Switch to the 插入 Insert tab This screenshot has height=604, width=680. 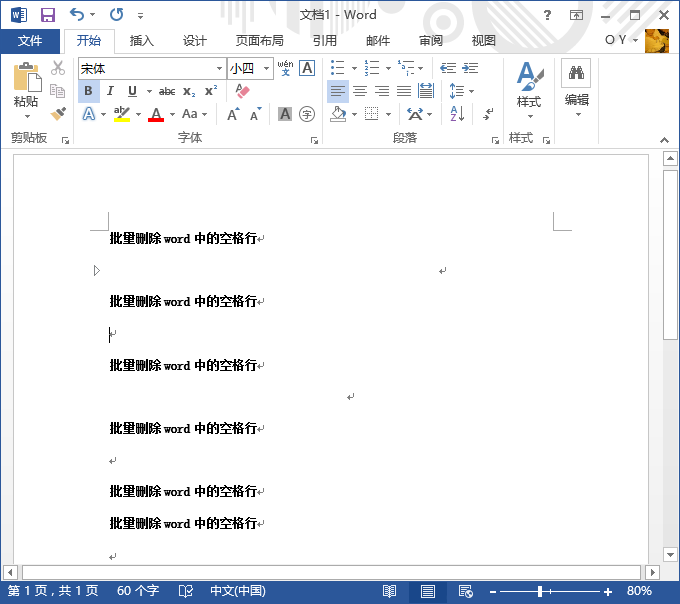141,41
